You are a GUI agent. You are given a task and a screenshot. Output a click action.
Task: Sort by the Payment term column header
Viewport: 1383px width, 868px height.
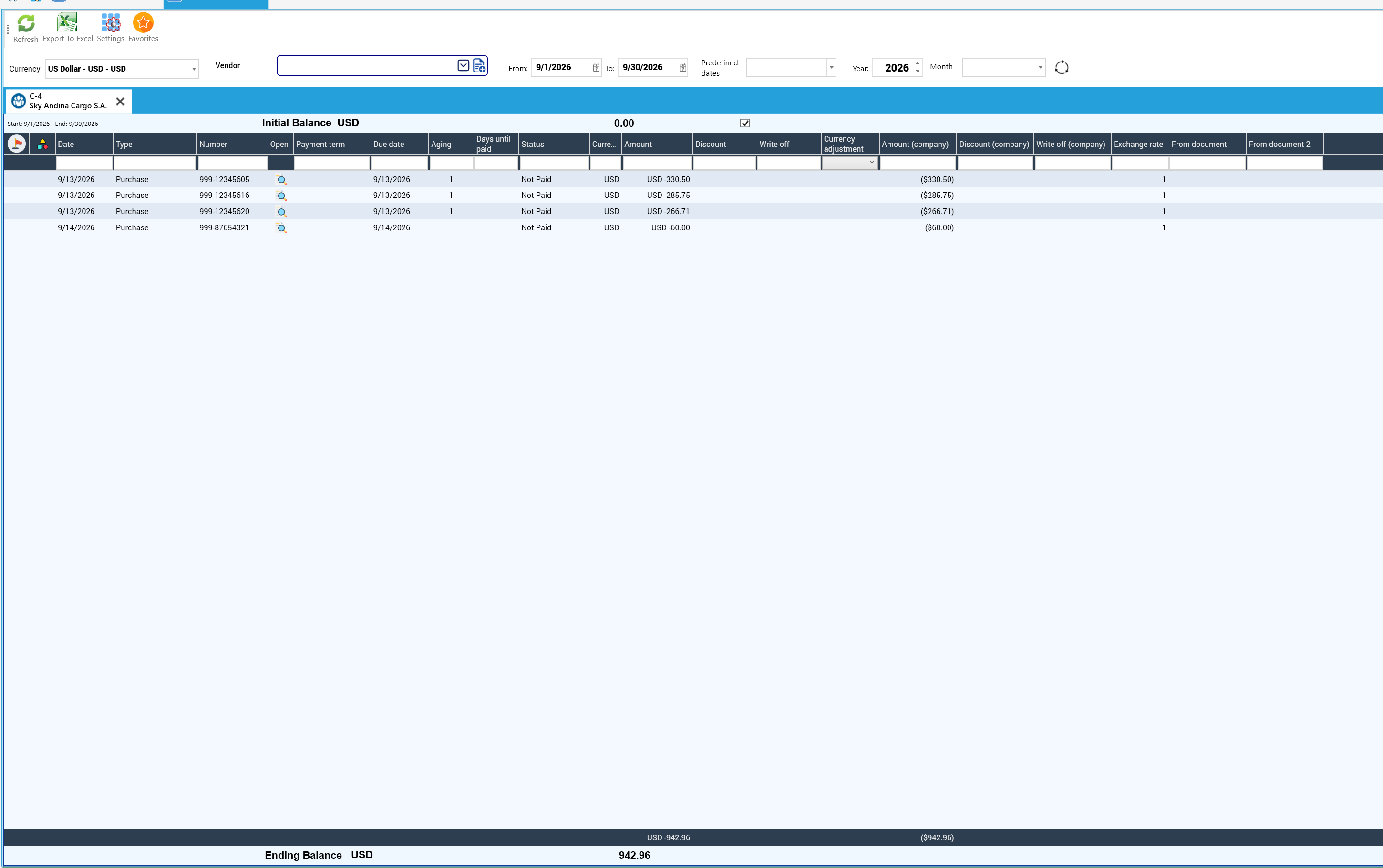pos(332,144)
